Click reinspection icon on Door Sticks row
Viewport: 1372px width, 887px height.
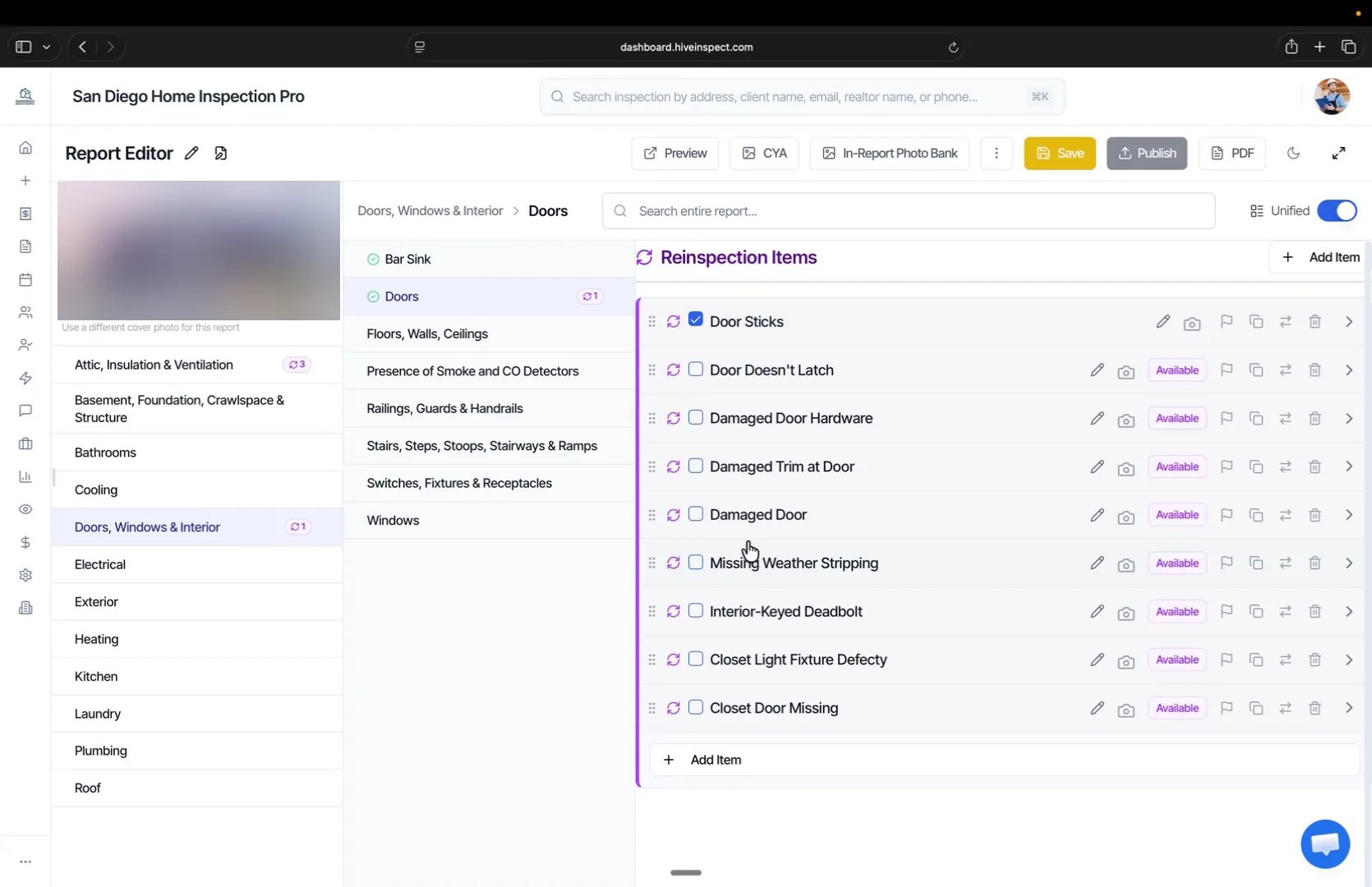point(674,322)
